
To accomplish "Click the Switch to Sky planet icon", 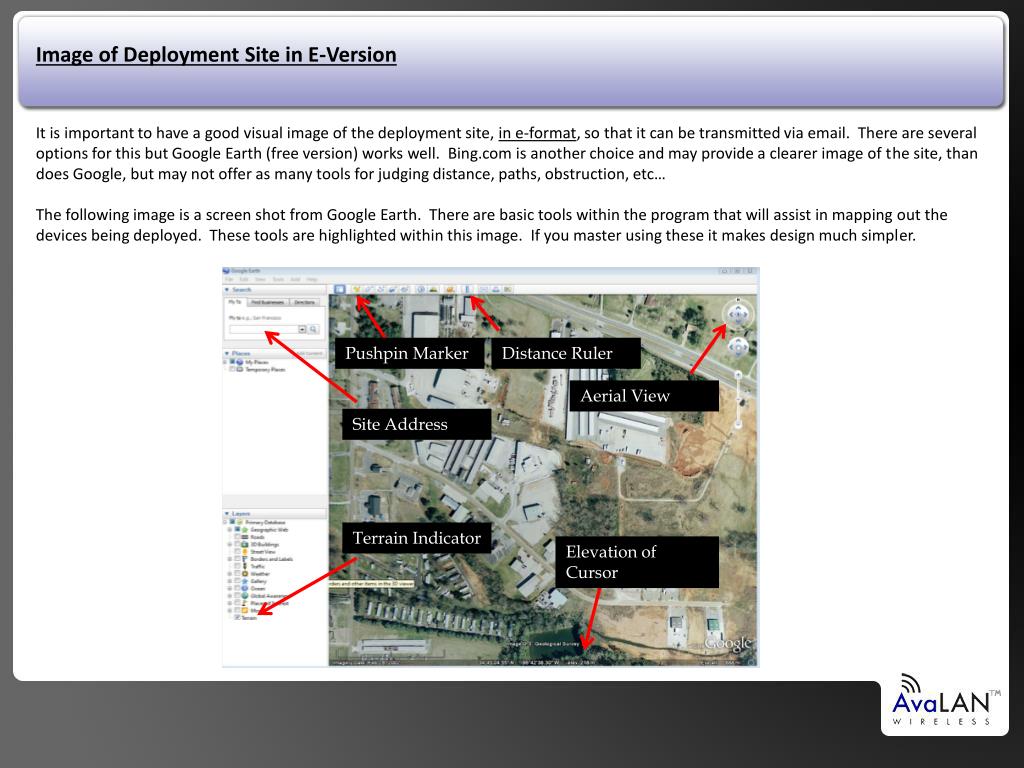I will coord(450,289).
